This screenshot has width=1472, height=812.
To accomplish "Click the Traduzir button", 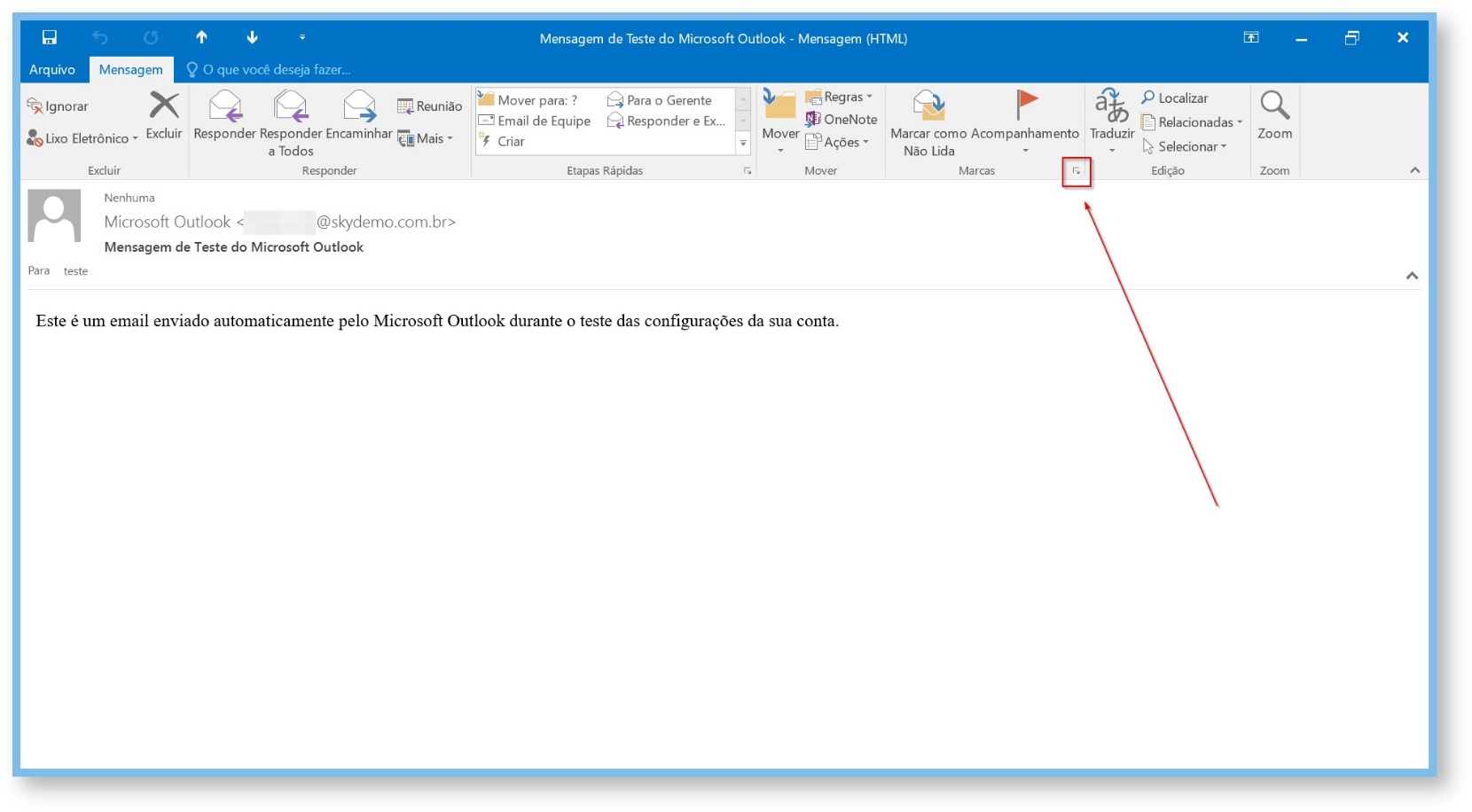I will pos(1112,121).
